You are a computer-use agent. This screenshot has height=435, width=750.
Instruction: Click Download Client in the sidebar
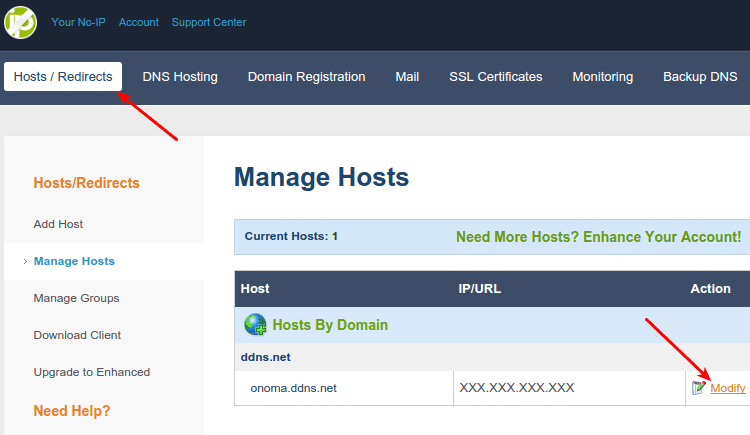coord(77,335)
